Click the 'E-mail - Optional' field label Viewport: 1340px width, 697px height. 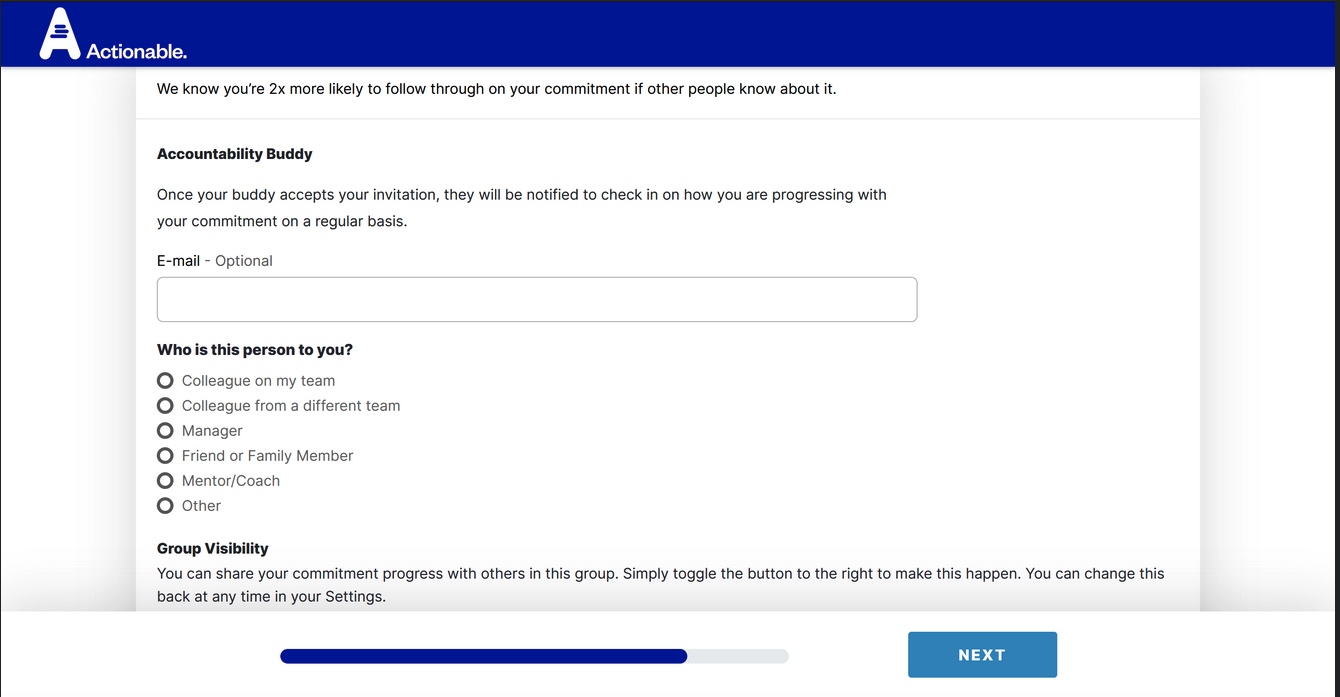pyautogui.click(x=214, y=261)
